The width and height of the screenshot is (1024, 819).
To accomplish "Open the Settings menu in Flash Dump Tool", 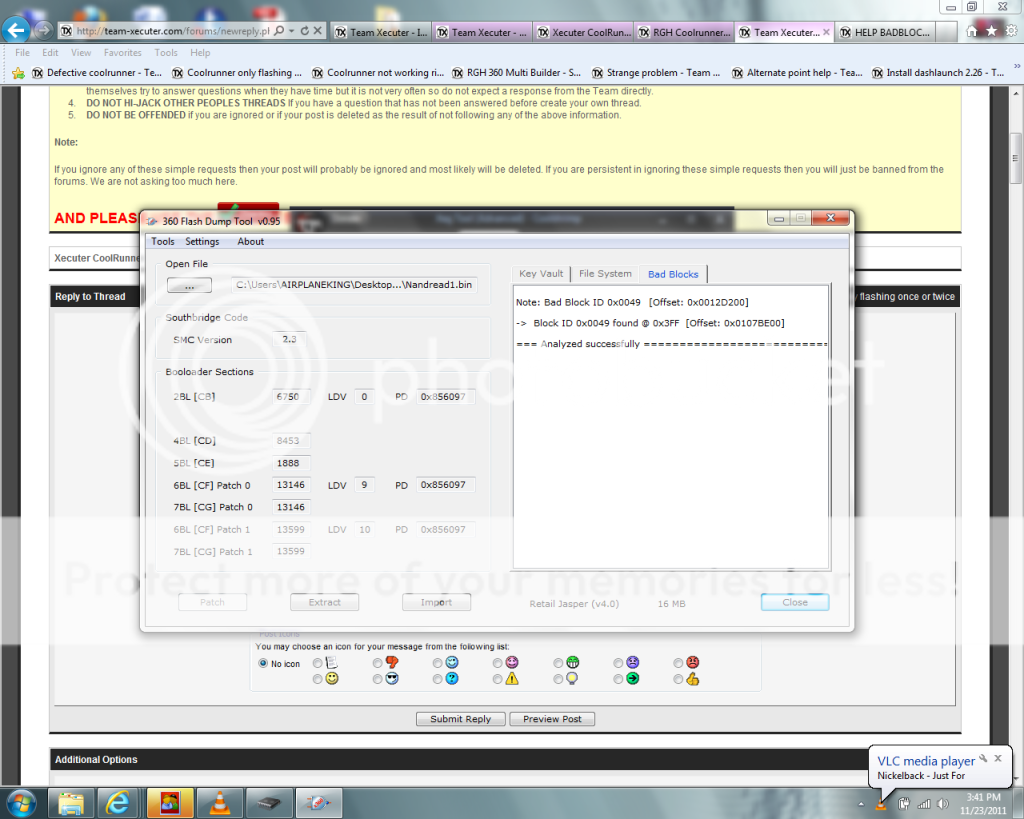I will coord(202,241).
